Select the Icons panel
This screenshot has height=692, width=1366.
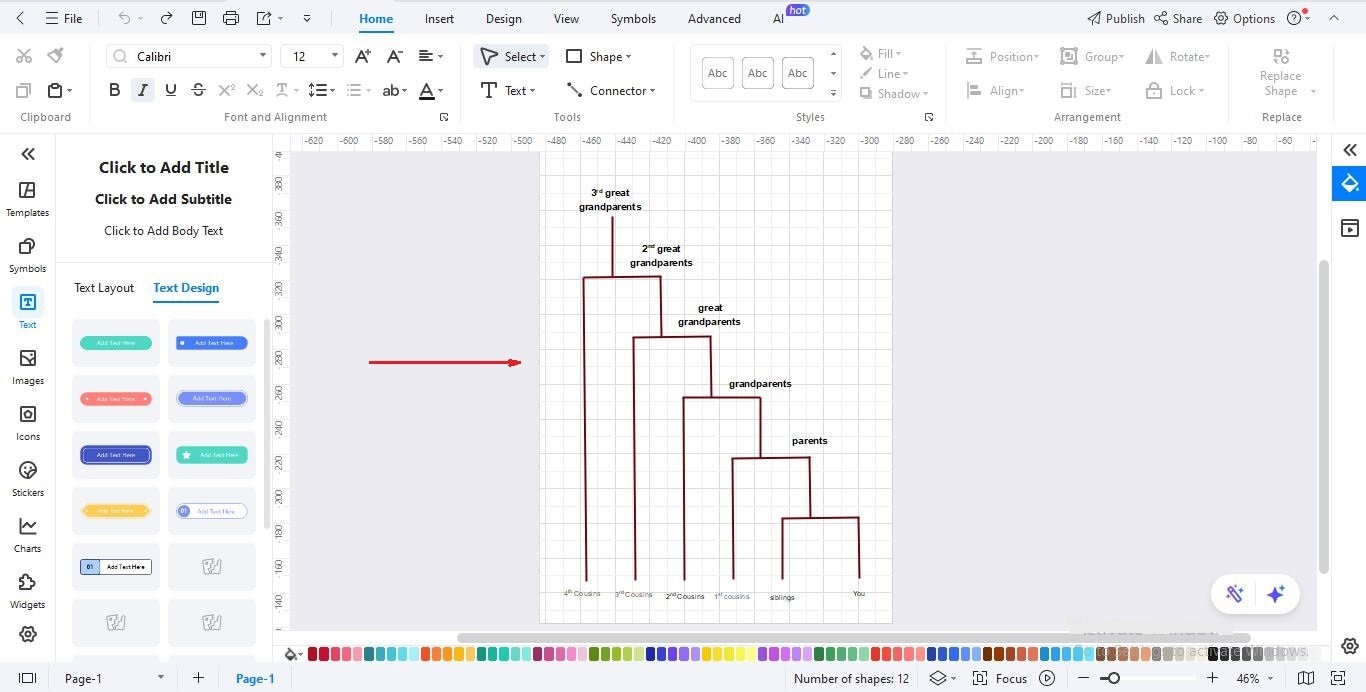click(x=27, y=420)
